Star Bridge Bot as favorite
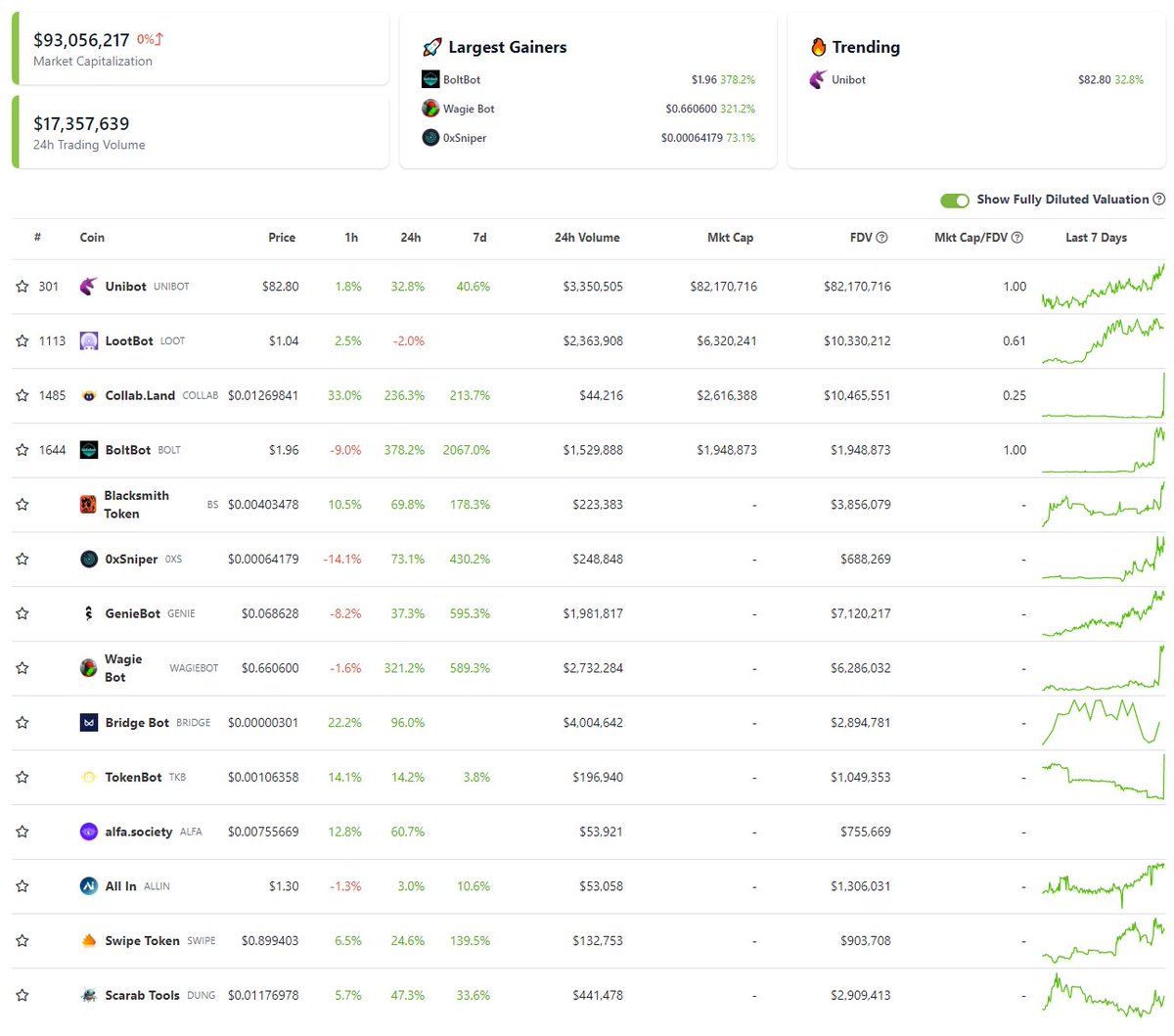The width and height of the screenshot is (1174, 1036). tap(23, 723)
